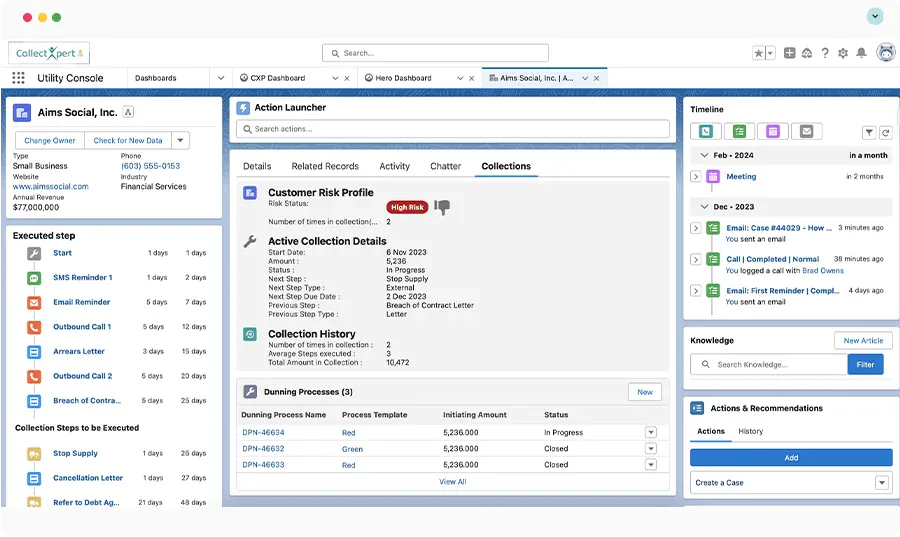
Task: Open the Hero Dashboard tab dropdown
Action: pos(460,78)
